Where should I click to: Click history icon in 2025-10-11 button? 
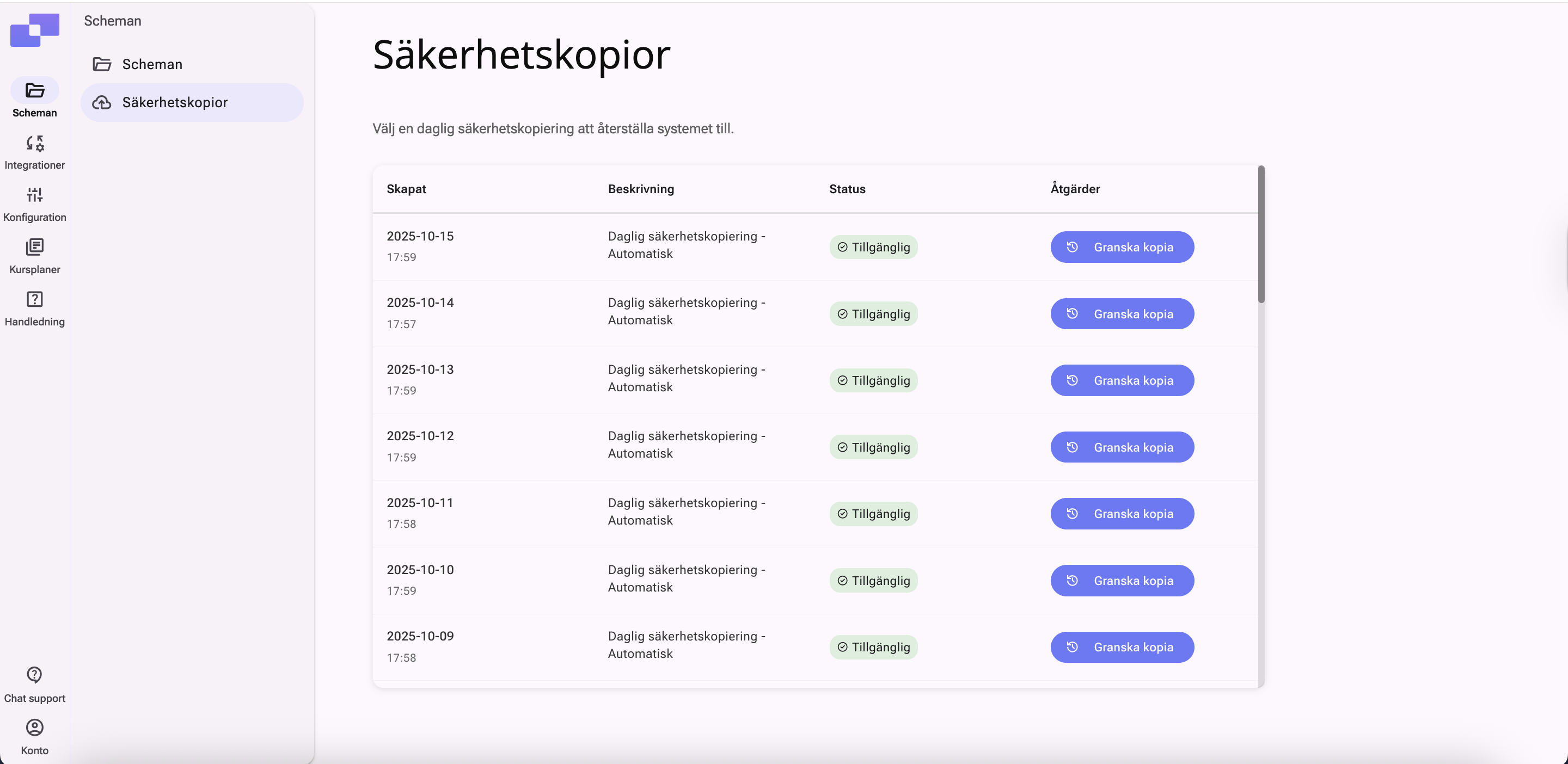pos(1072,514)
